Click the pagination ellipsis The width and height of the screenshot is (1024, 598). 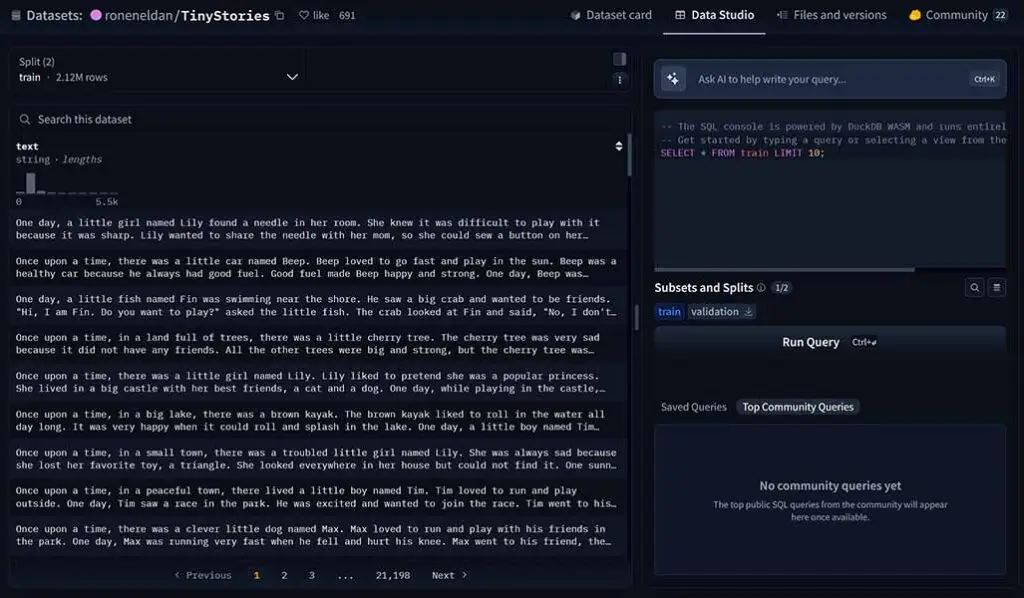[345, 575]
